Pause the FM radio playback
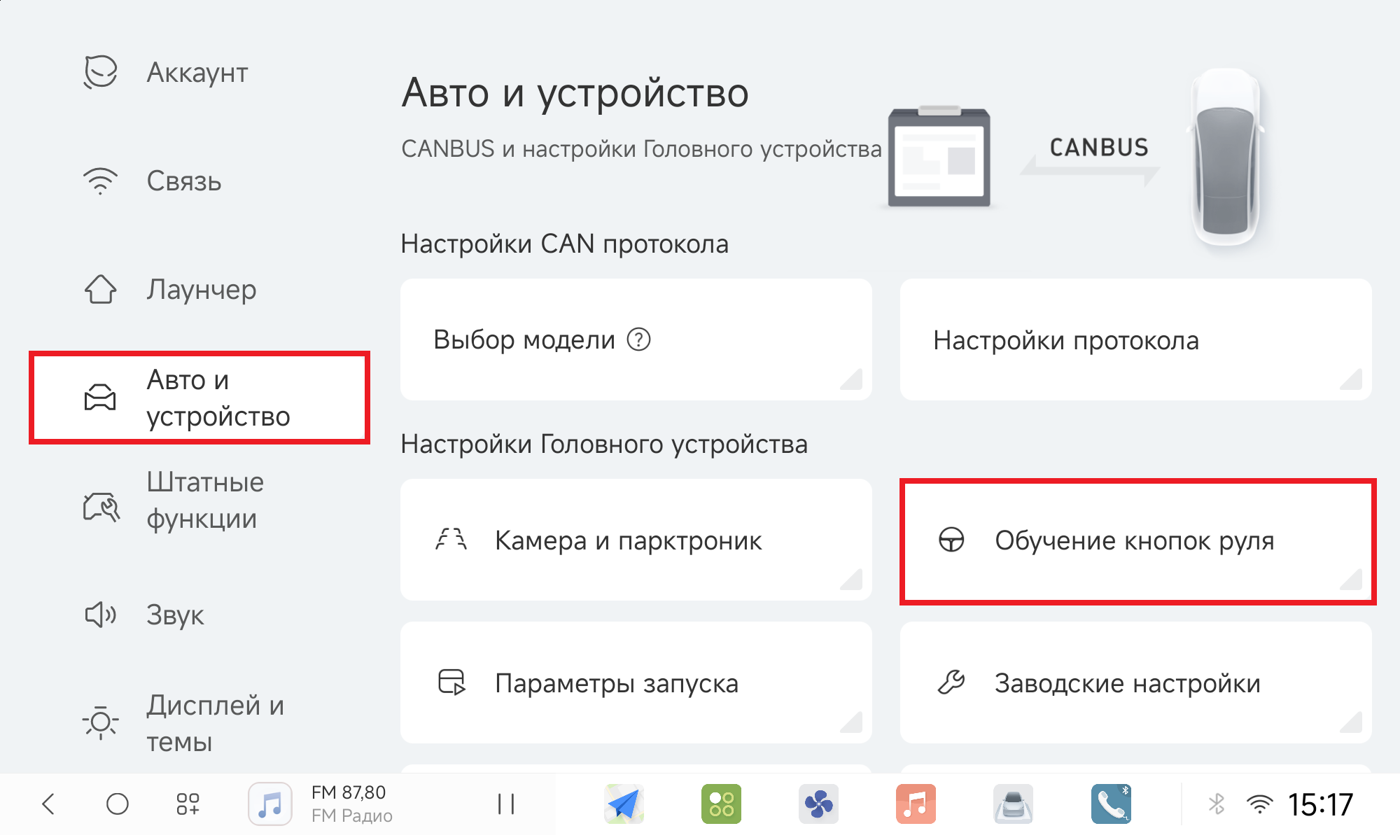 click(x=505, y=804)
